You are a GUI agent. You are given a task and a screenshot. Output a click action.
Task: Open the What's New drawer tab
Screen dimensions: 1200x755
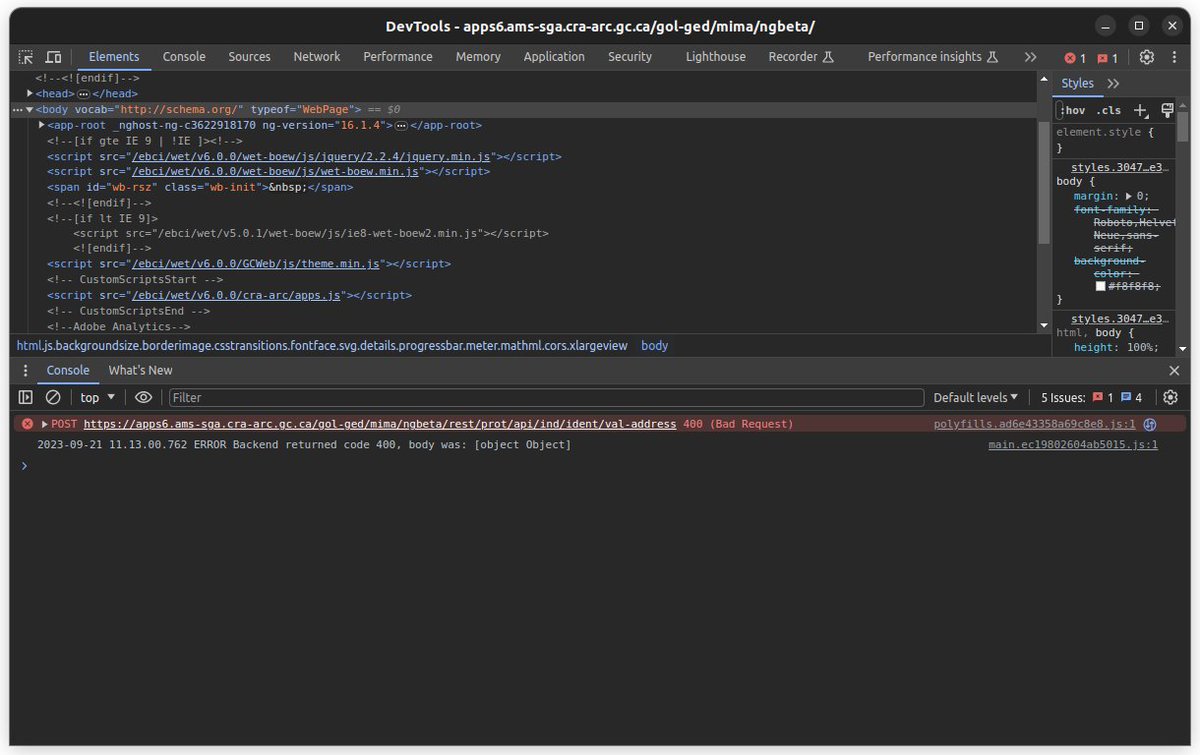click(x=140, y=370)
